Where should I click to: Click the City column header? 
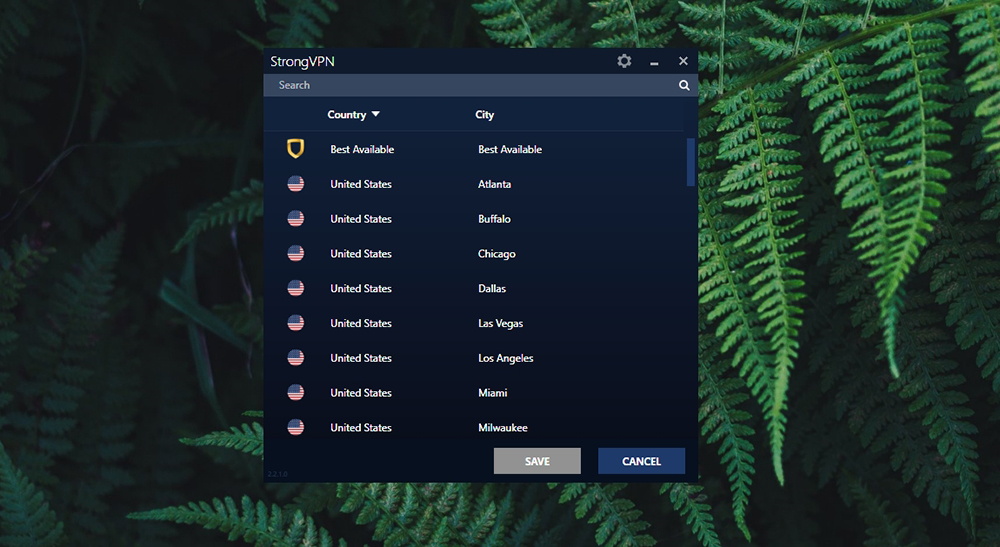coord(485,115)
